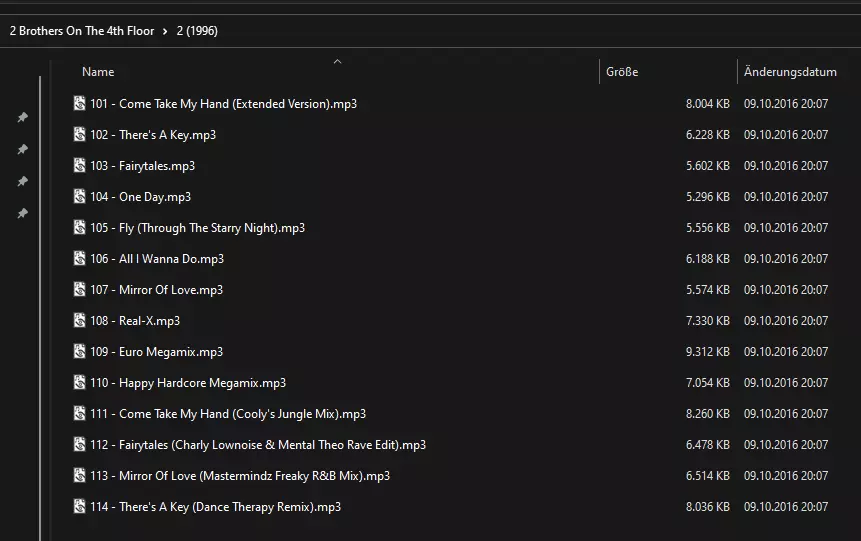861x541 pixels.
Task: Click the 8.036 KB size value
Action: pyautogui.click(x=708, y=507)
